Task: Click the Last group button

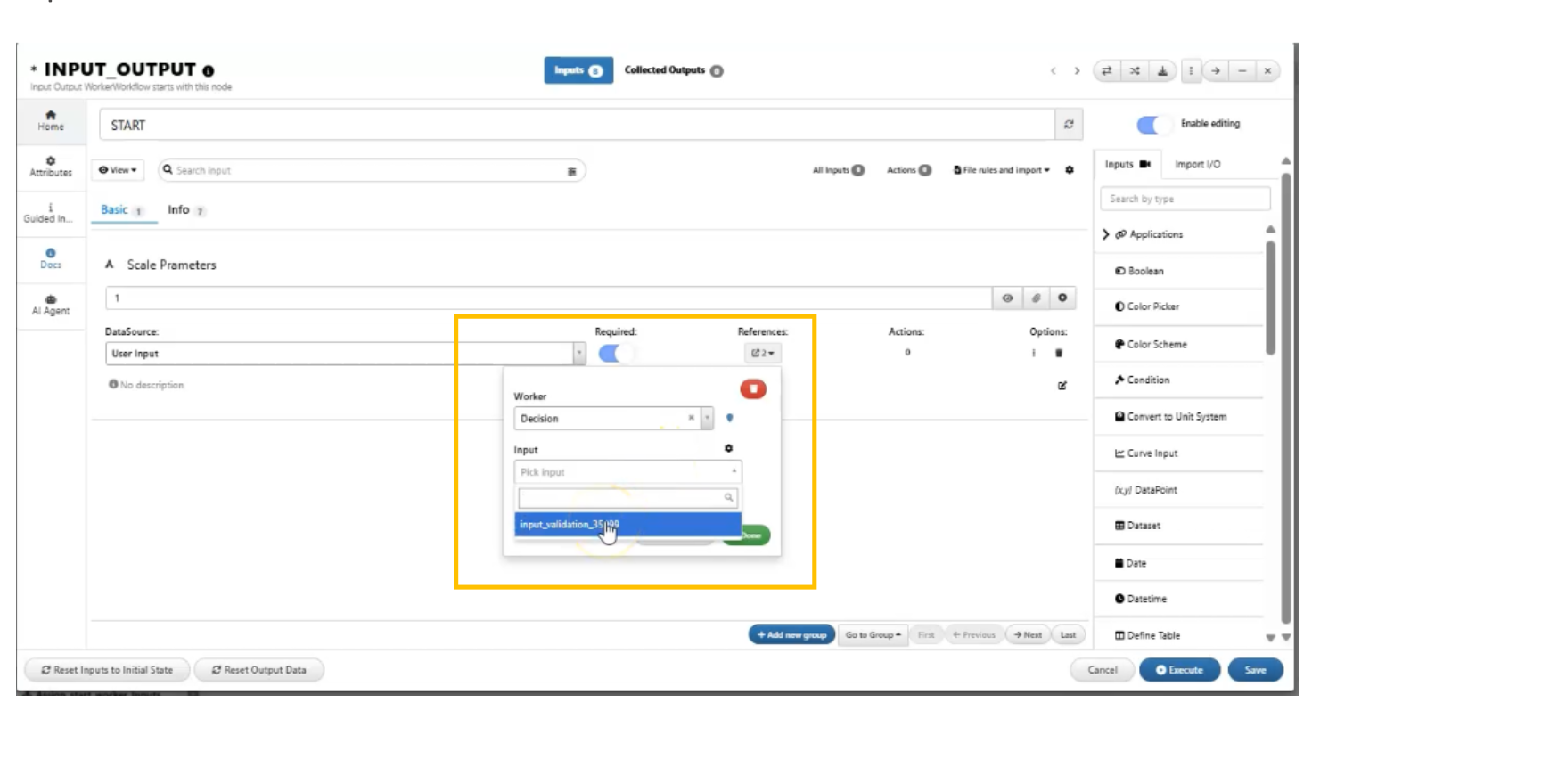Action: (x=1068, y=635)
